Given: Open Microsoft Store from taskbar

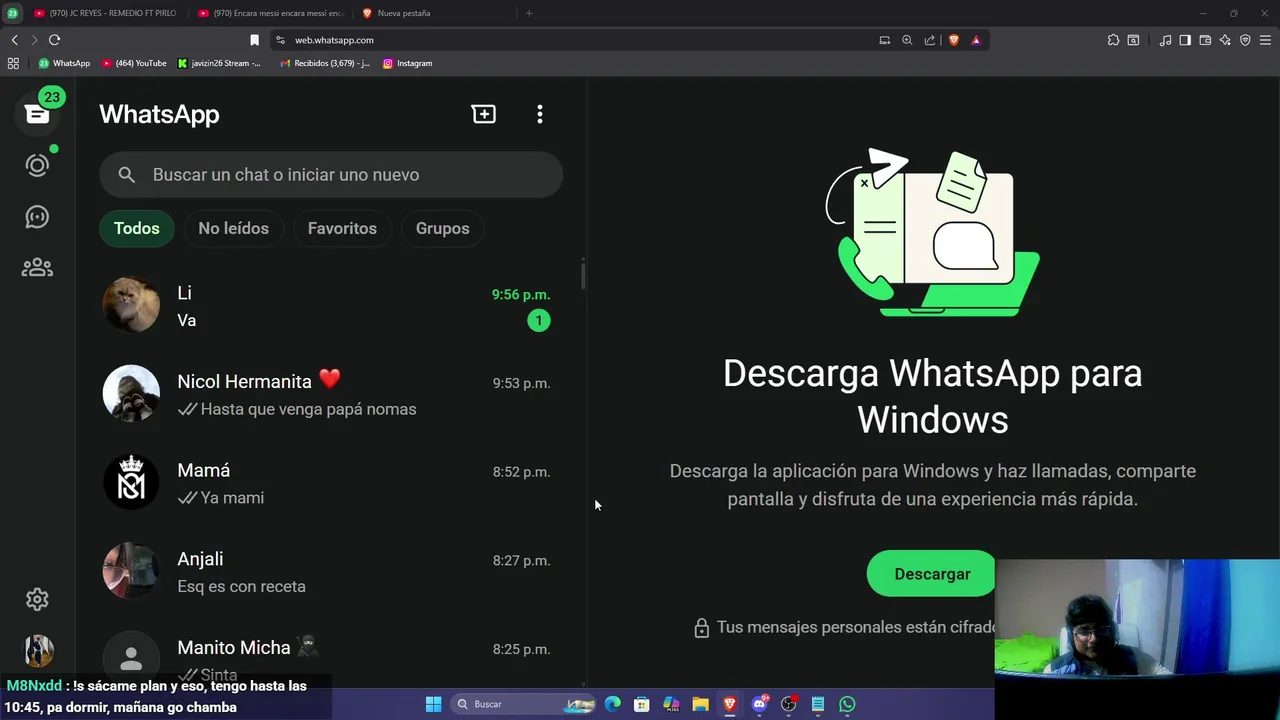Looking at the screenshot, I should (x=642, y=704).
